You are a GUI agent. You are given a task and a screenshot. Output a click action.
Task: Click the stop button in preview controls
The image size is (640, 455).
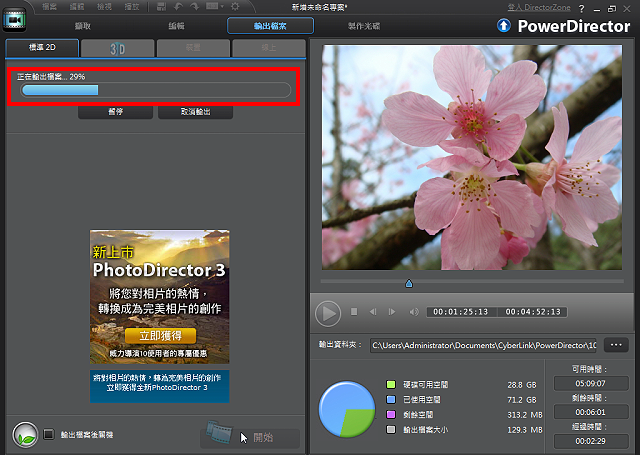pos(354,312)
